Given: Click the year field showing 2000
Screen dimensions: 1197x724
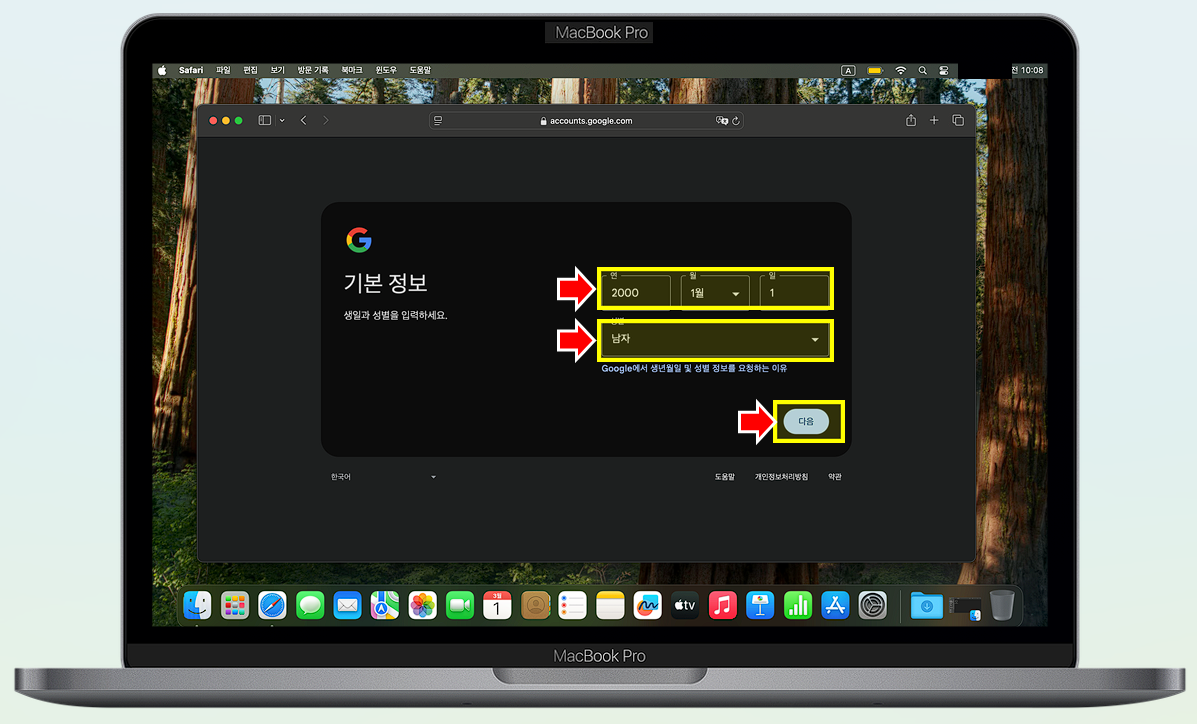Looking at the screenshot, I should [x=636, y=292].
